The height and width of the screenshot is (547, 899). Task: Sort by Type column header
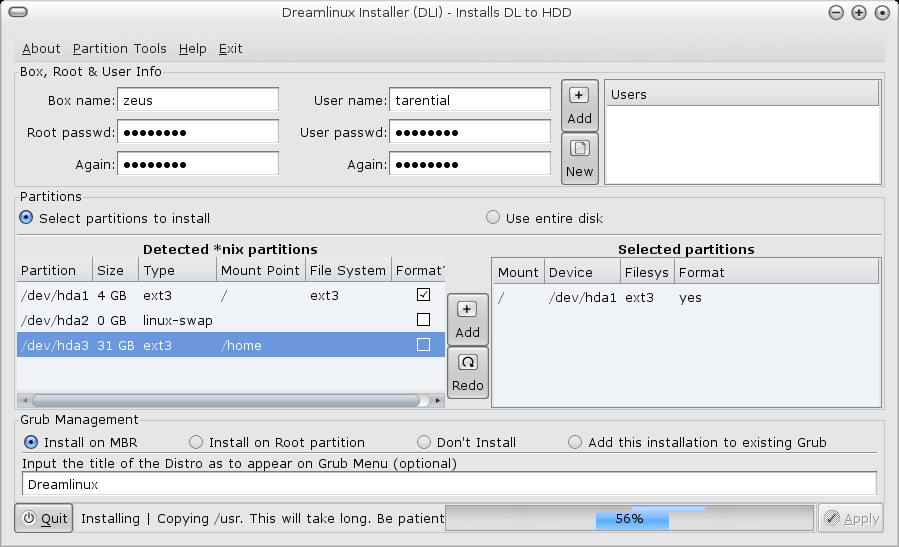[177, 270]
